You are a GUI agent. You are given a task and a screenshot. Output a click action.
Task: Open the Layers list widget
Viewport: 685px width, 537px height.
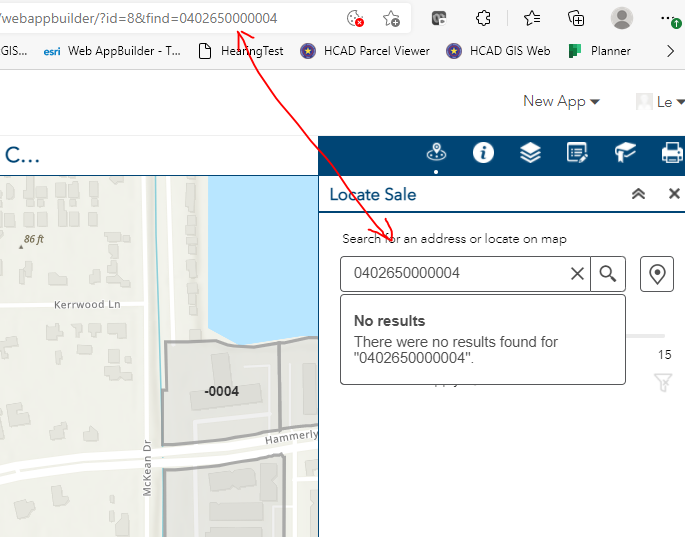(530, 153)
